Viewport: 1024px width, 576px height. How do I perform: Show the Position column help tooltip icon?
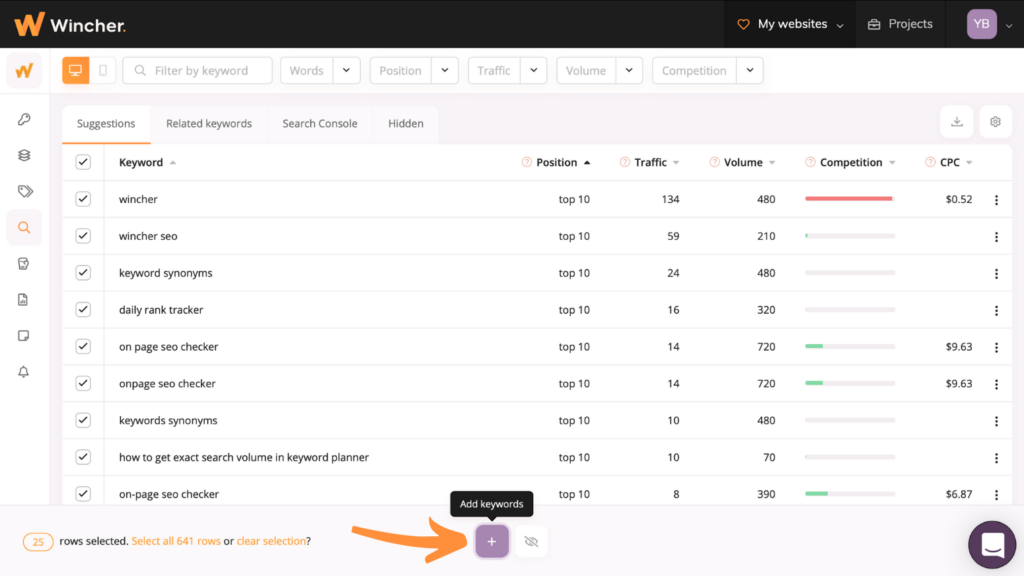point(526,162)
